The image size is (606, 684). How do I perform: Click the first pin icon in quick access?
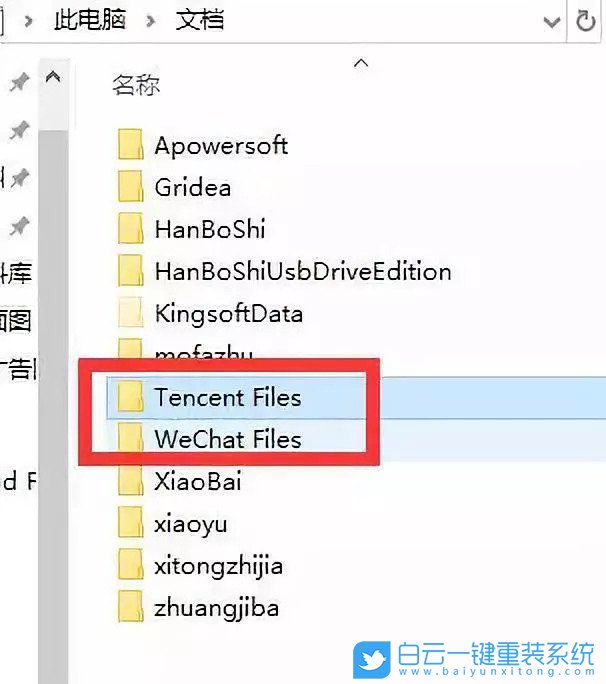pyautogui.click(x=20, y=82)
